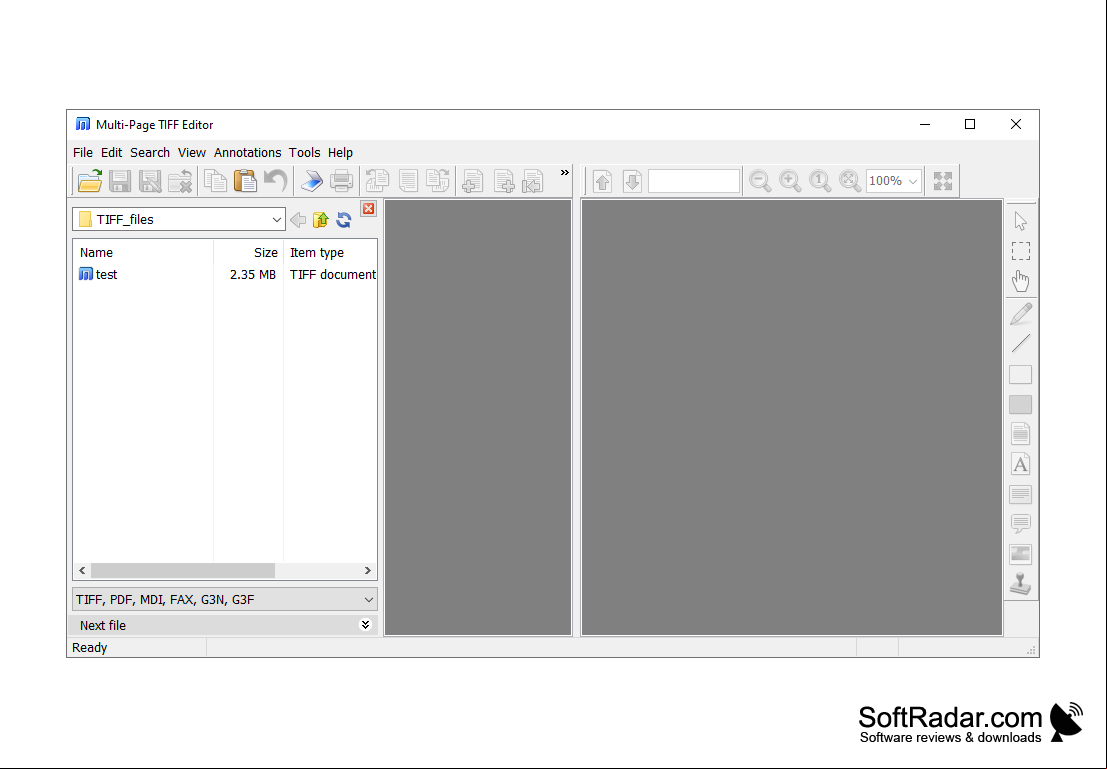This screenshot has width=1107, height=769.
Task: Open a file with the folder icon
Action: [x=90, y=181]
